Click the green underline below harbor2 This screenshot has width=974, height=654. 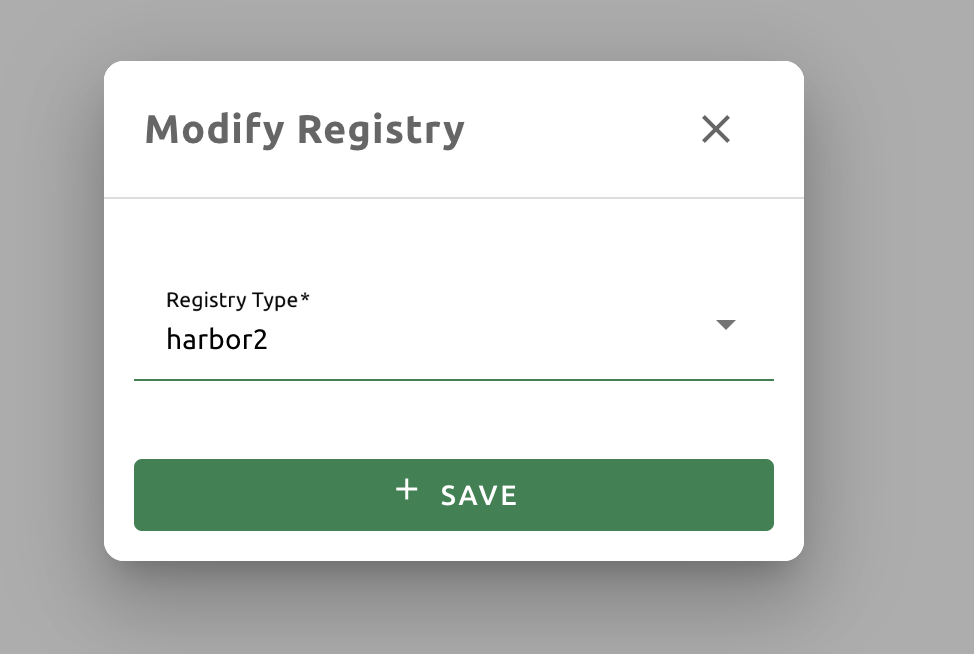453,379
